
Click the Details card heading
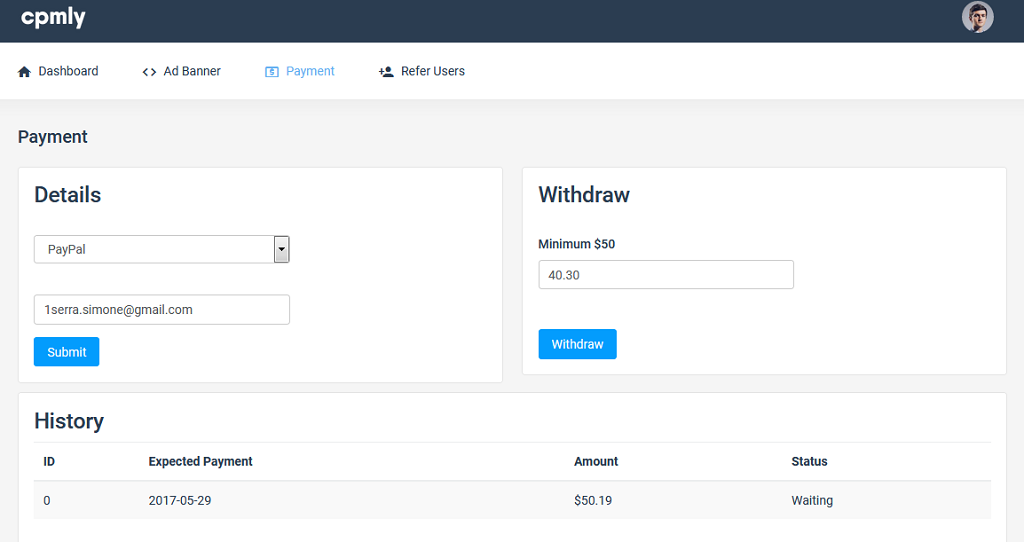click(x=67, y=195)
